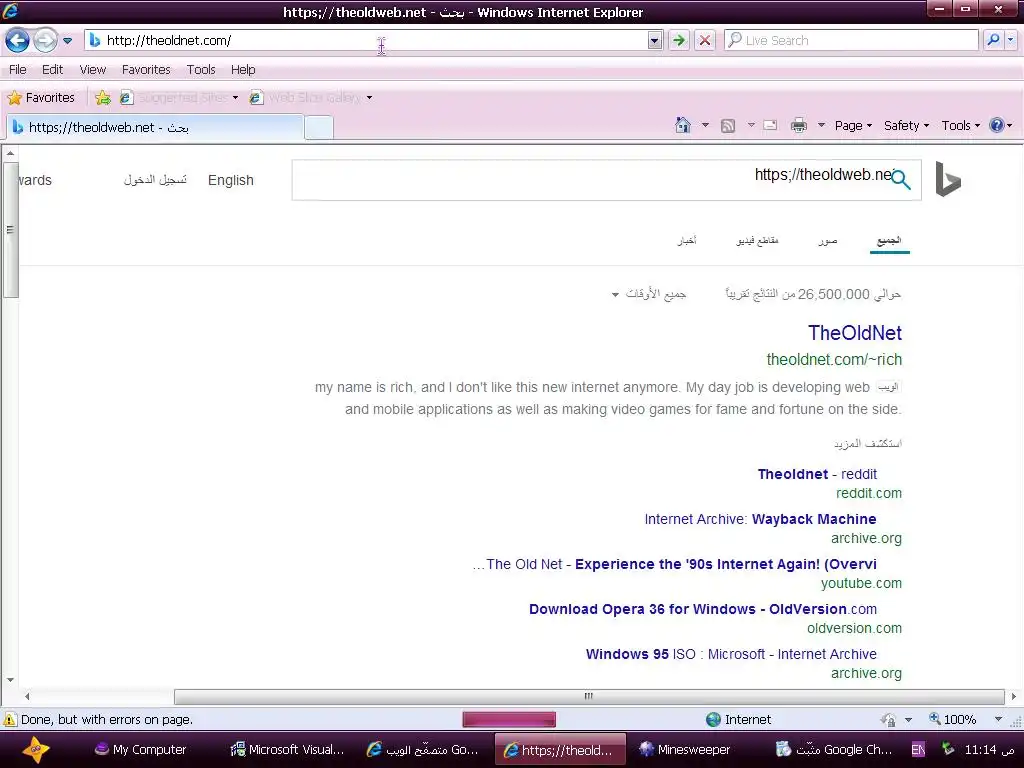Viewport: 1024px width, 768px height.
Task: Click the blue Help question mark icon
Action: click(x=997, y=125)
